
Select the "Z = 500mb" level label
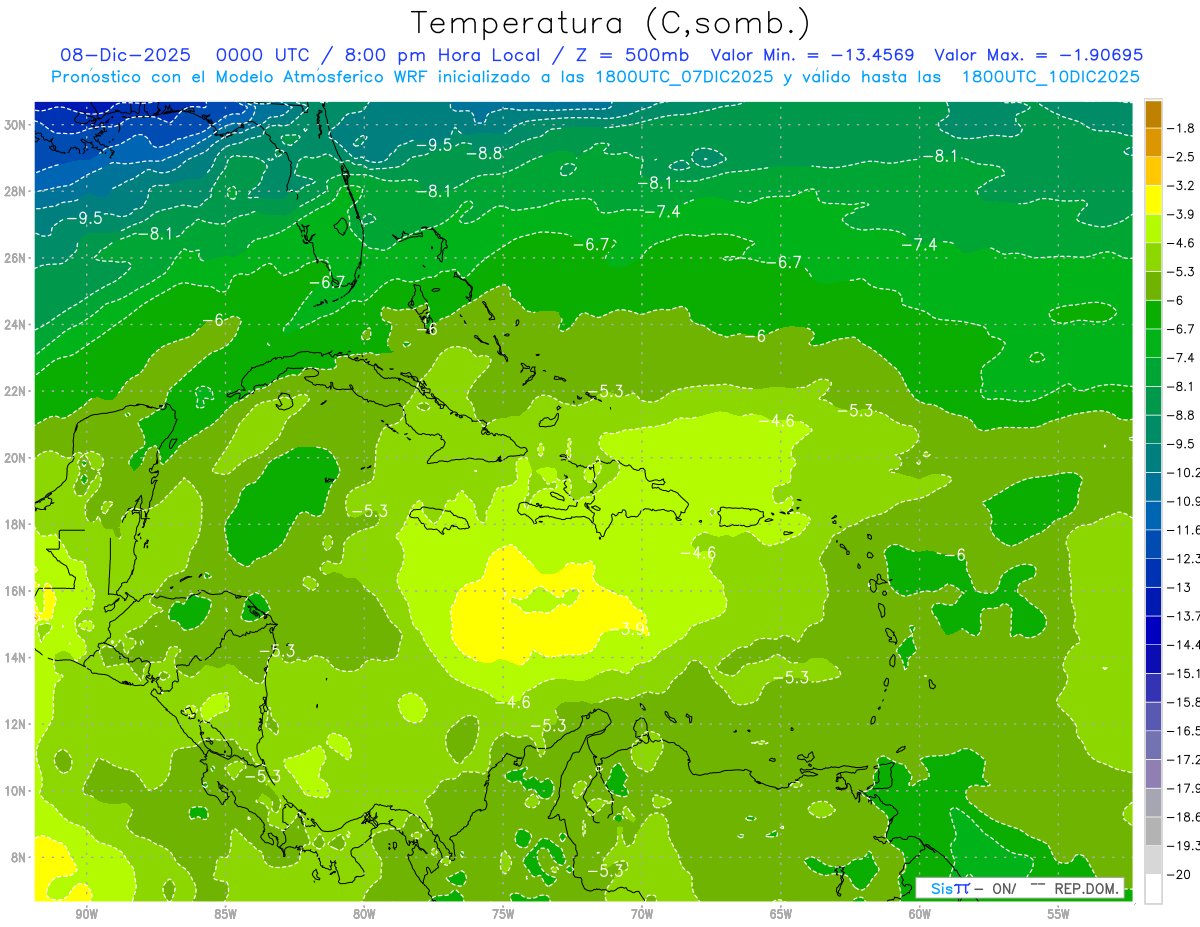[634, 55]
